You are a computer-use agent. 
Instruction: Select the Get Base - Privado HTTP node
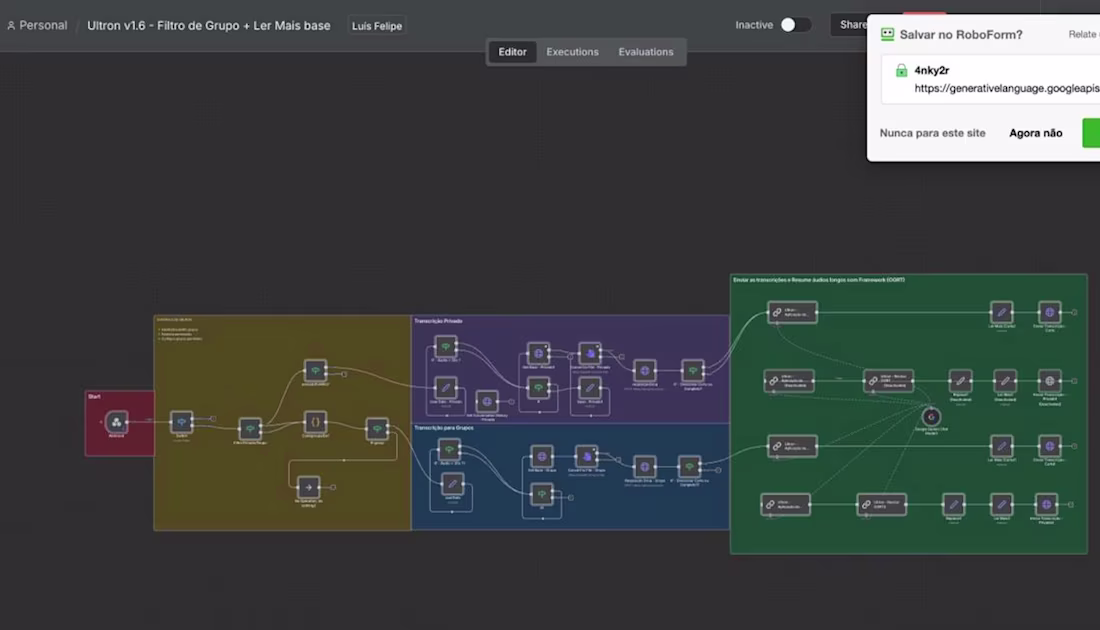[538, 354]
